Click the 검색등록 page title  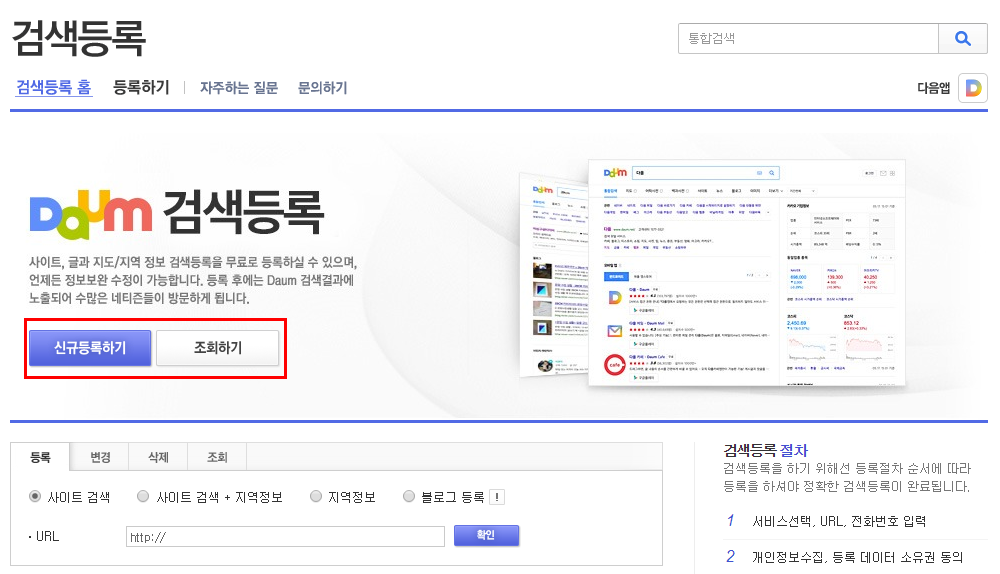click(79, 38)
